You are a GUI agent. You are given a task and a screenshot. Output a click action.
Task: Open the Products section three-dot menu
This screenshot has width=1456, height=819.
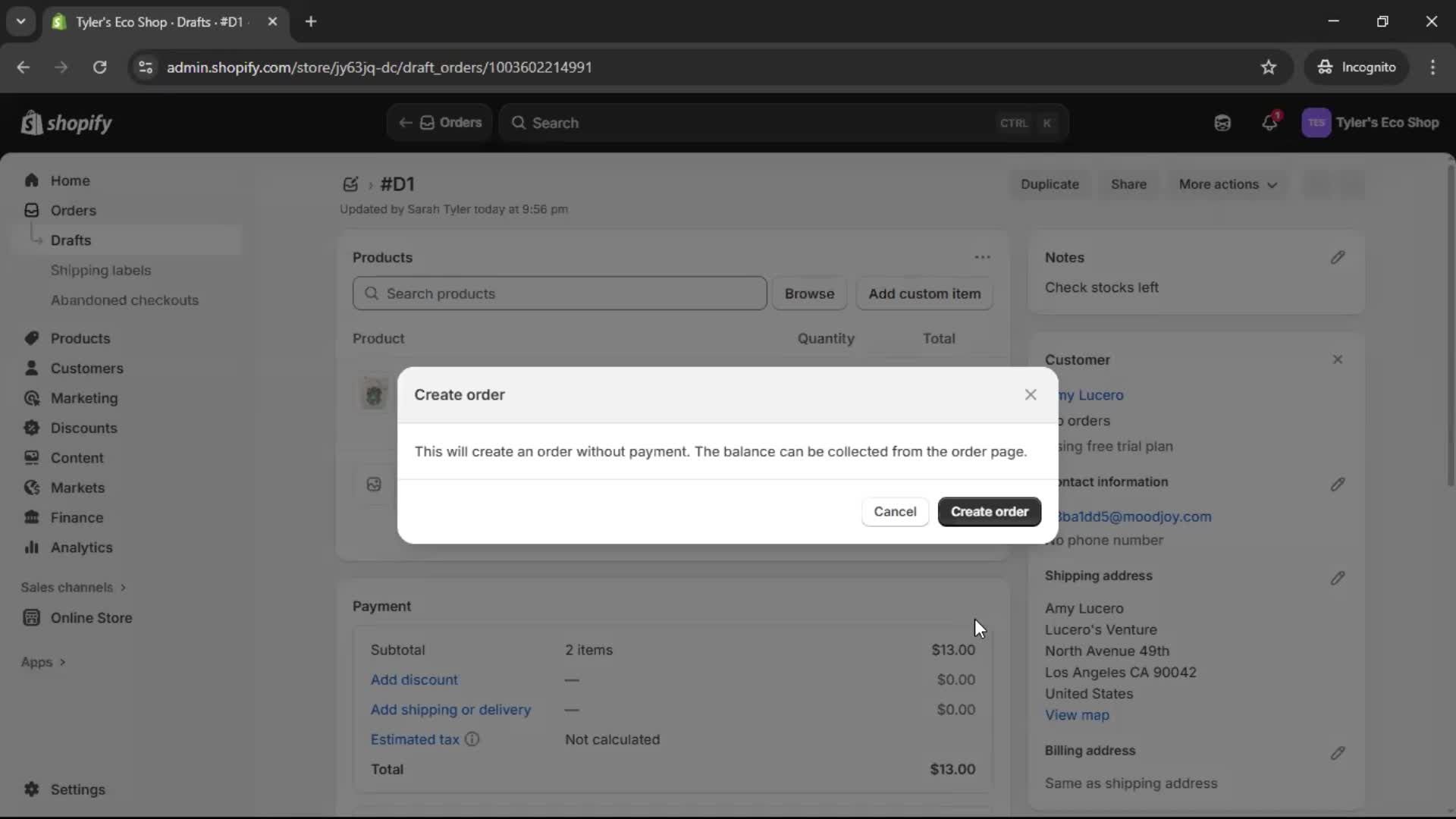[982, 257]
